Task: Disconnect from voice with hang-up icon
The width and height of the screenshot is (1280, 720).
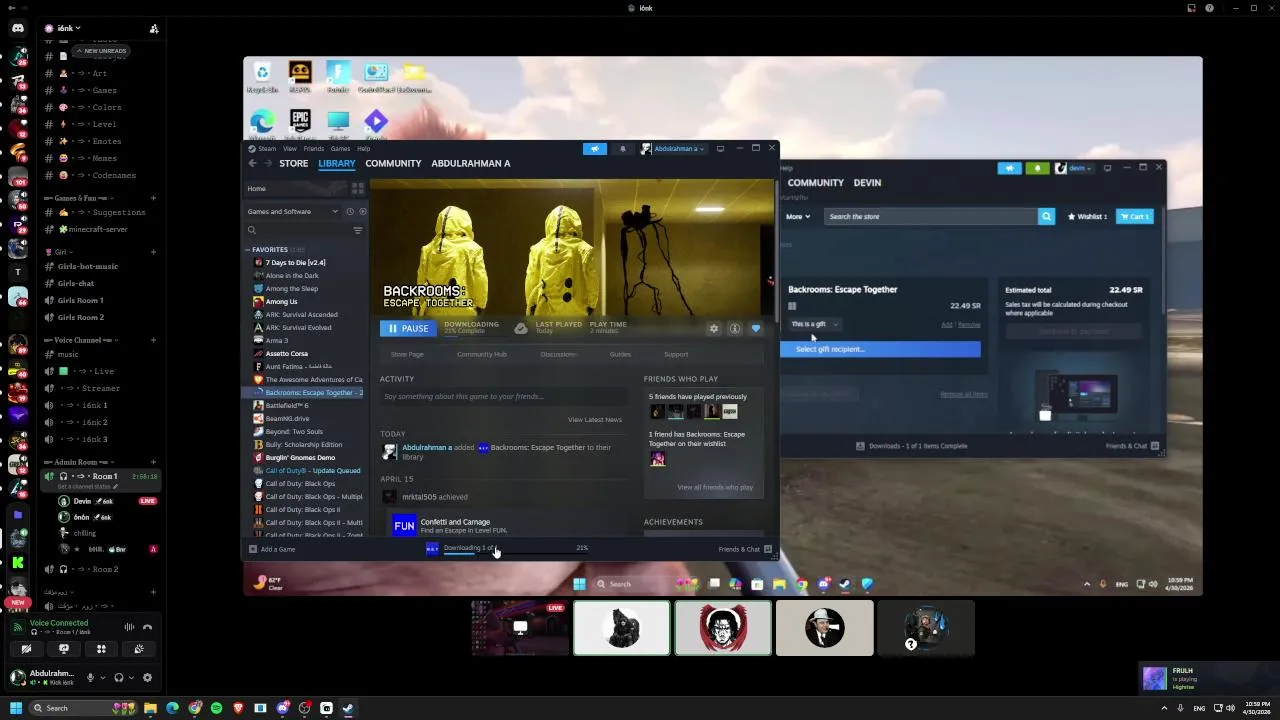Action: coord(147,627)
